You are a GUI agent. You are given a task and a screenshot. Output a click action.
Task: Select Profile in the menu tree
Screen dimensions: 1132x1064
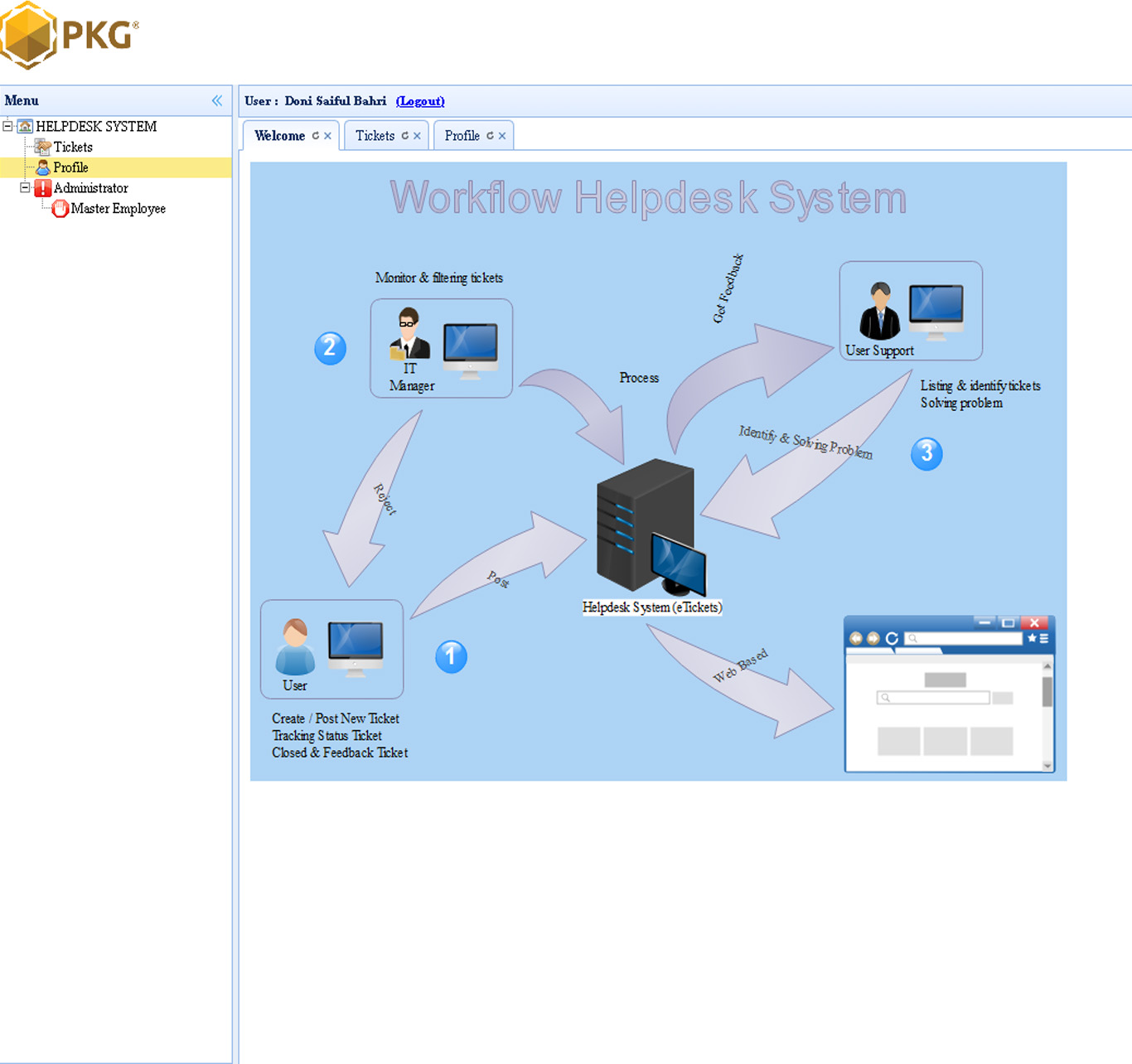point(70,167)
